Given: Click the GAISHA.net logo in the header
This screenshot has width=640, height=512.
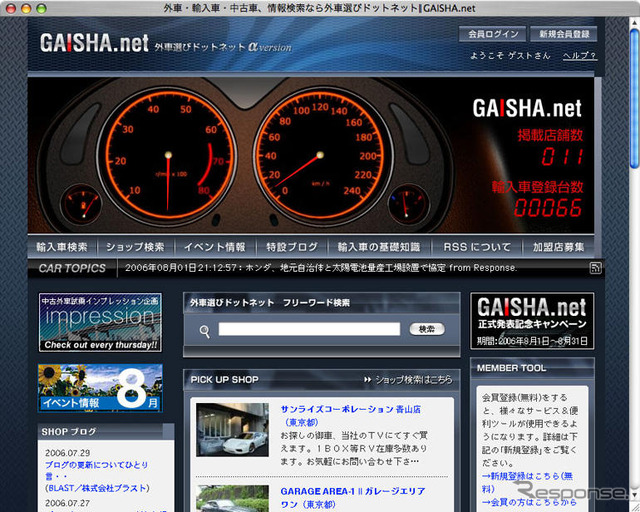Looking at the screenshot, I should click(x=94, y=43).
